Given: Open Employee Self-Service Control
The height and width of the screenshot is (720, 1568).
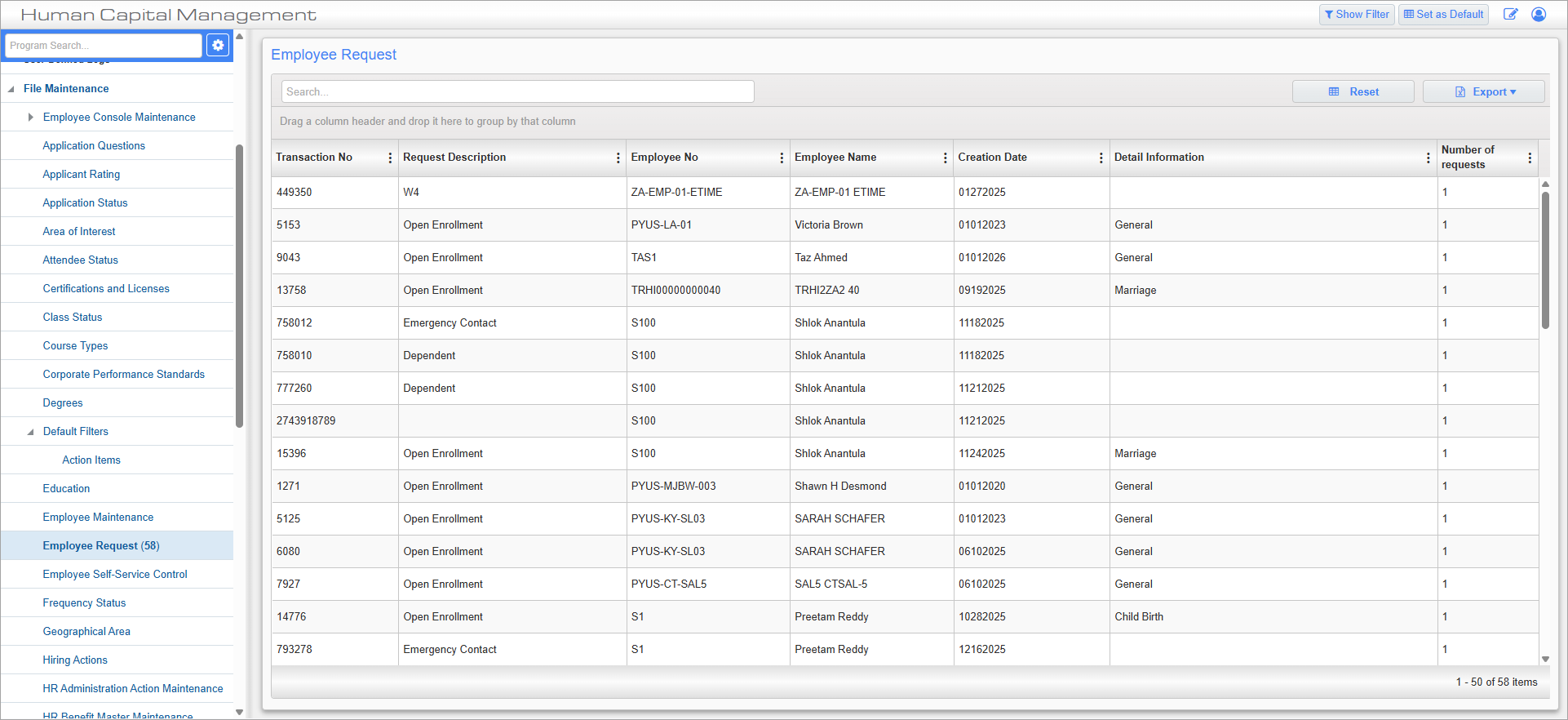Looking at the screenshot, I should pos(115,575).
